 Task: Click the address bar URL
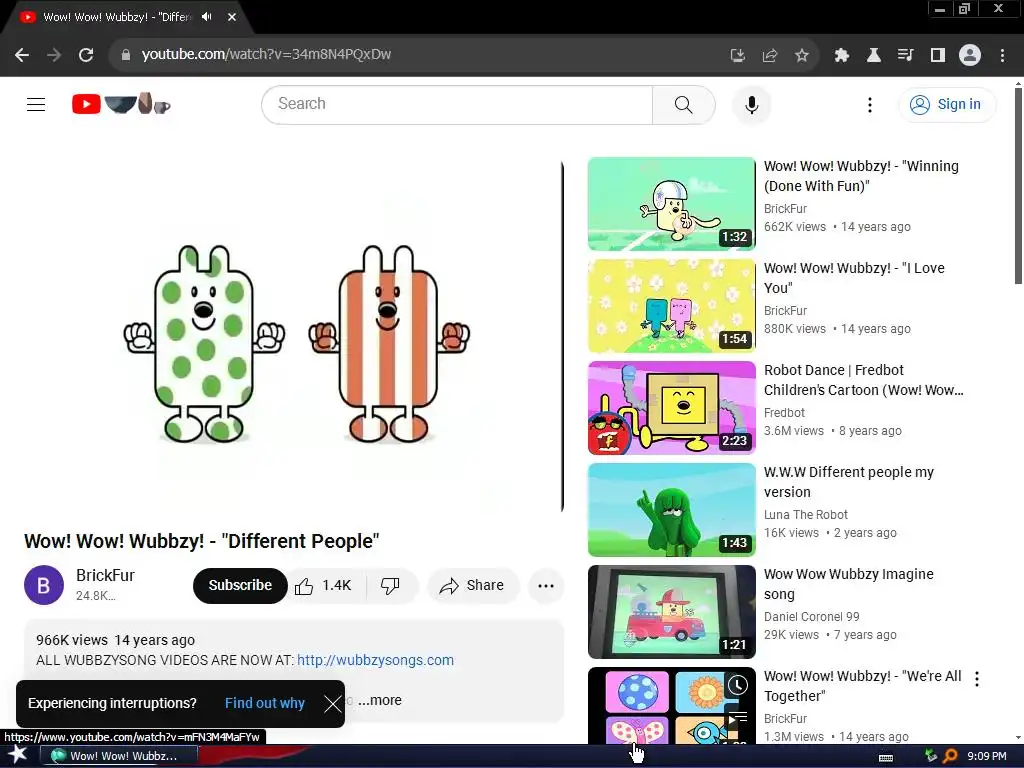click(x=266, y=55)
